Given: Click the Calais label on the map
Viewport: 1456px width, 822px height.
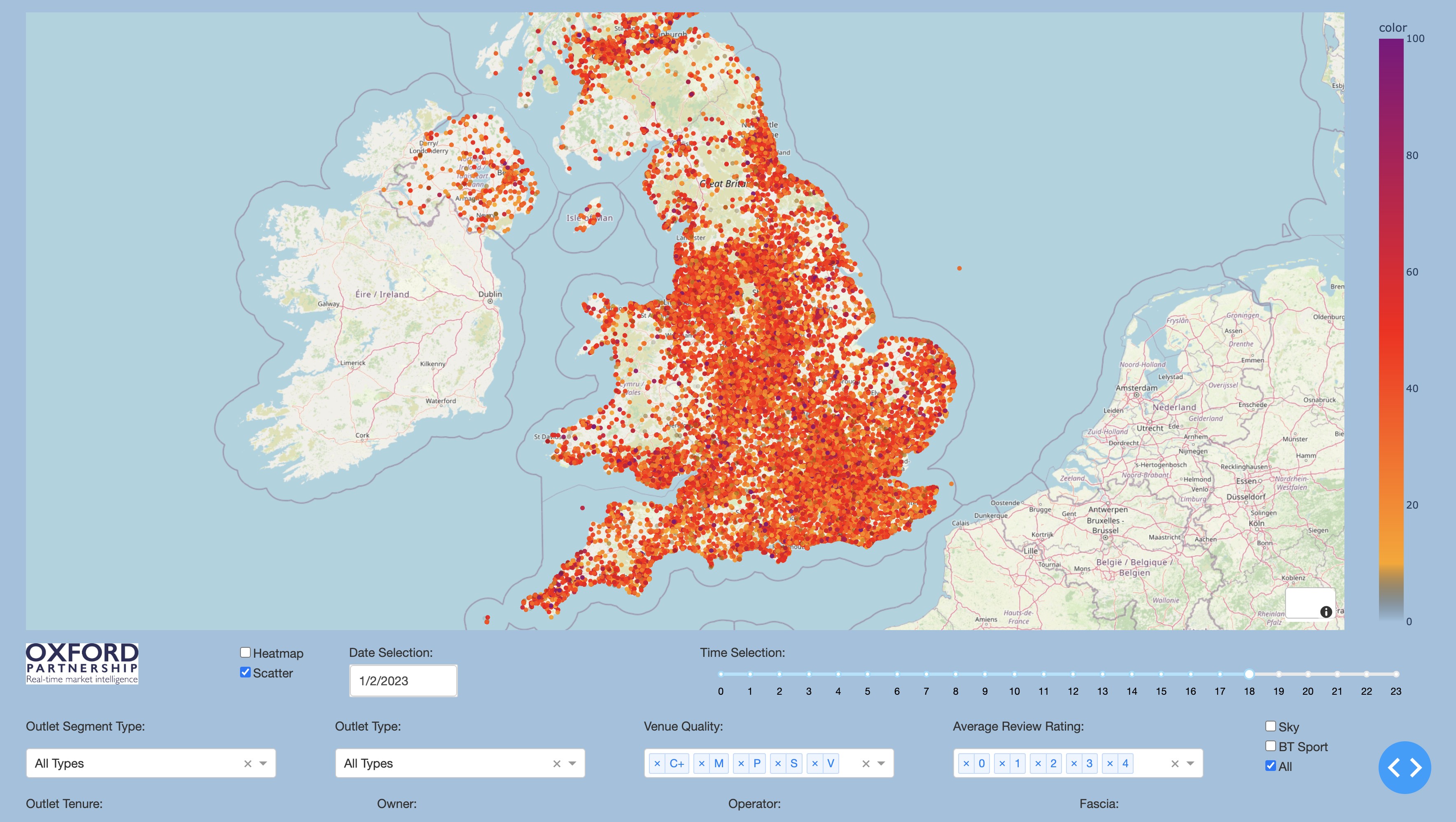Looking at the screenshot, I should coord(960,523).
